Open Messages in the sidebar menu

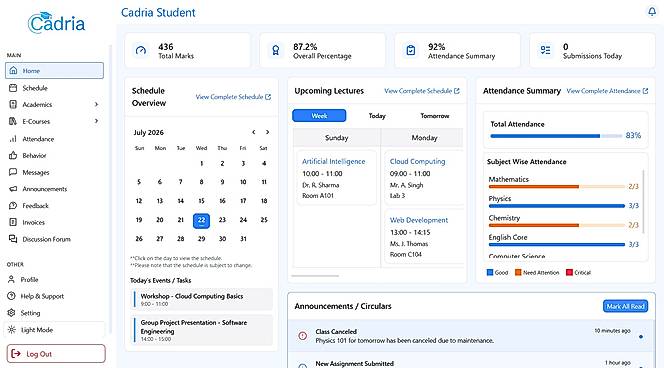tap(54, 172)
